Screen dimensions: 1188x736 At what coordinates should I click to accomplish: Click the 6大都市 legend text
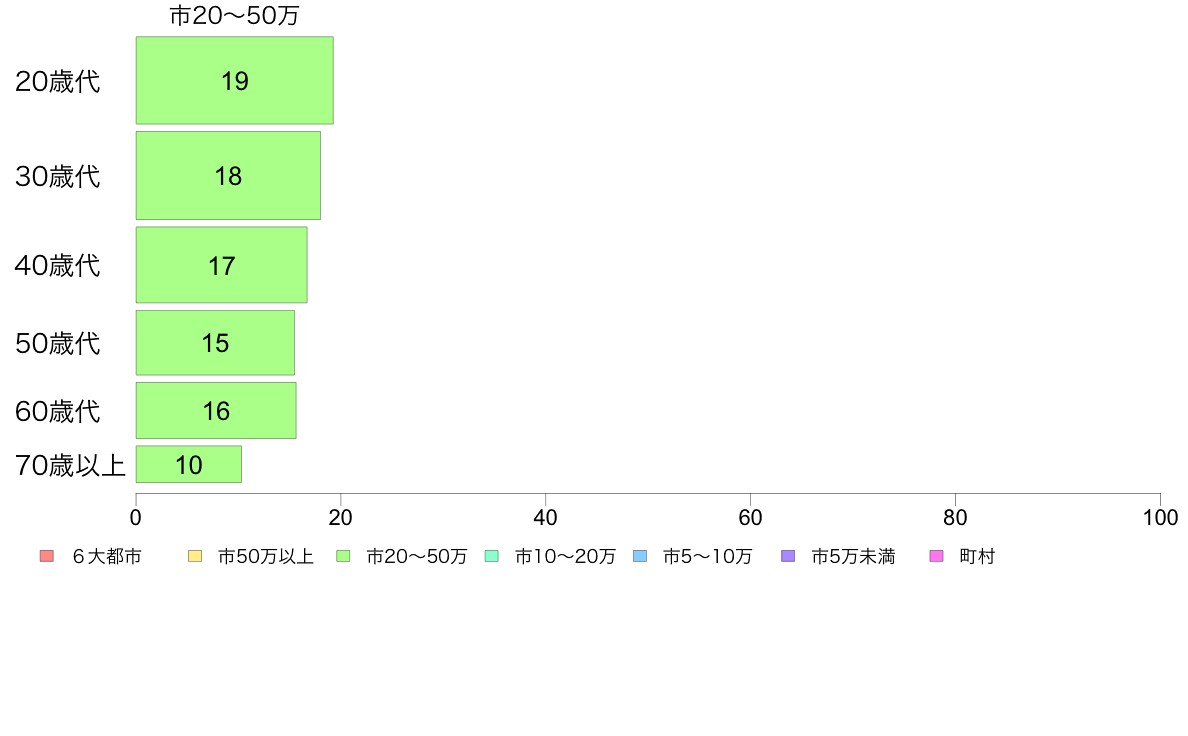(107, 556)
